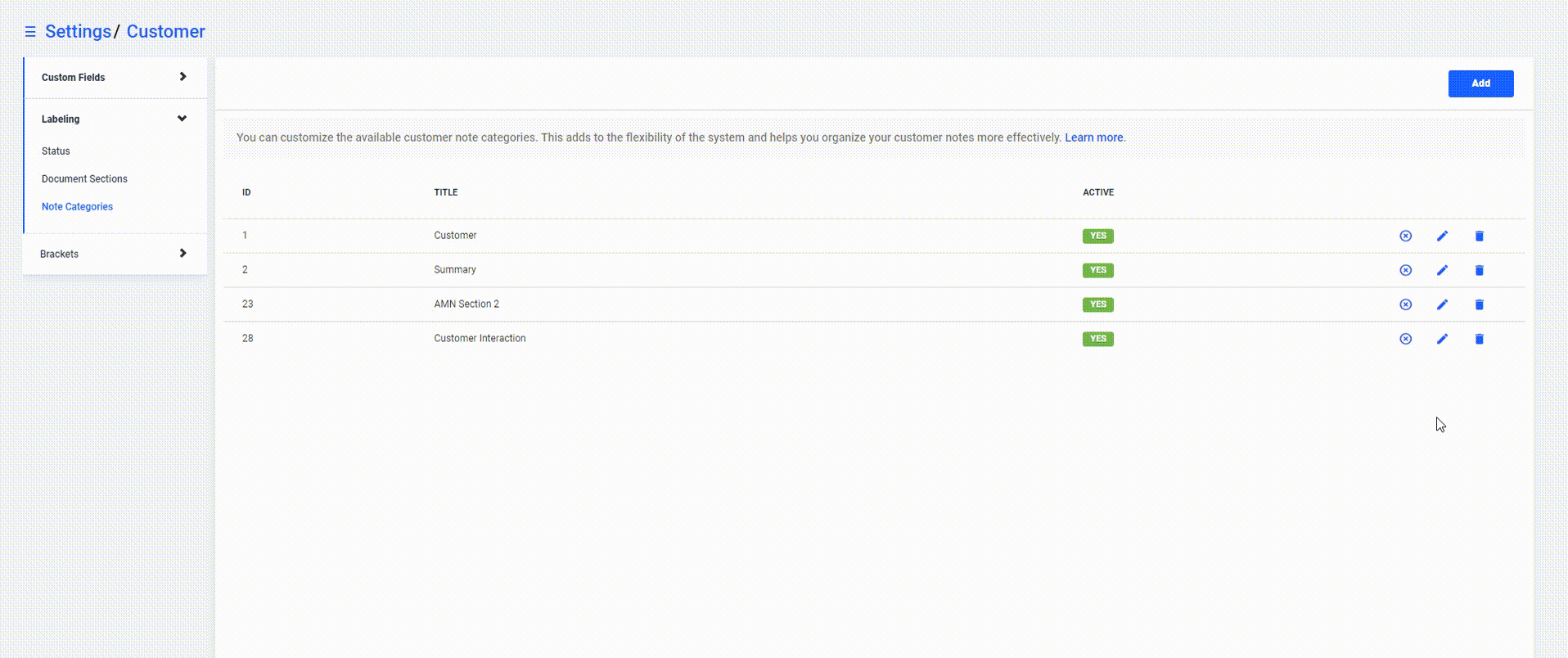
Task: Delete the Customer Interaction category
Action: (1479, 339)
